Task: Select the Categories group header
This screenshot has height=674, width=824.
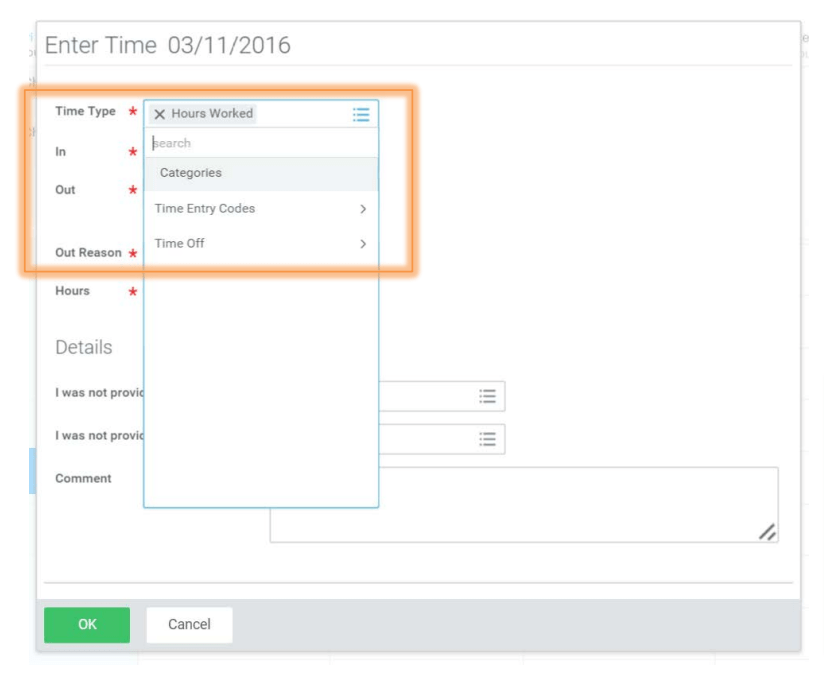Action: [194, 172]
